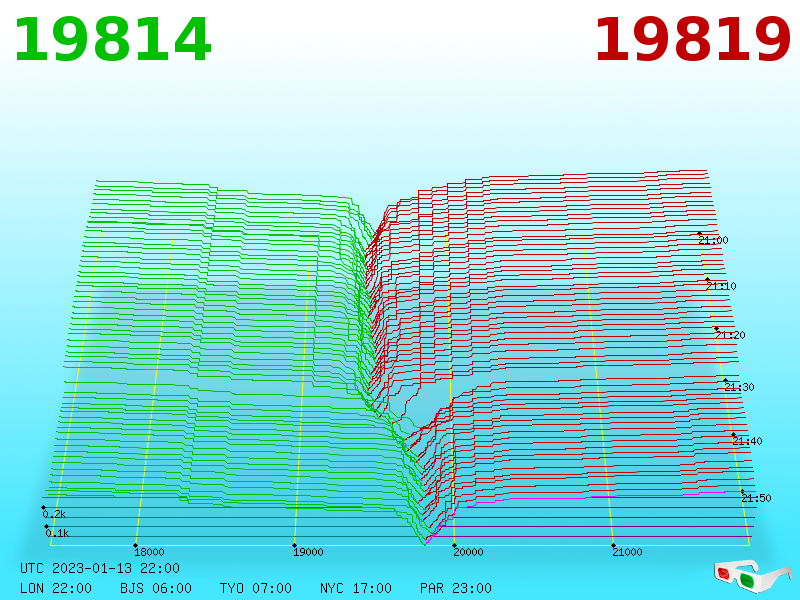Click the 20000 price axis label
The height and width of the screenshot is (600, 800).
[468, 552]
